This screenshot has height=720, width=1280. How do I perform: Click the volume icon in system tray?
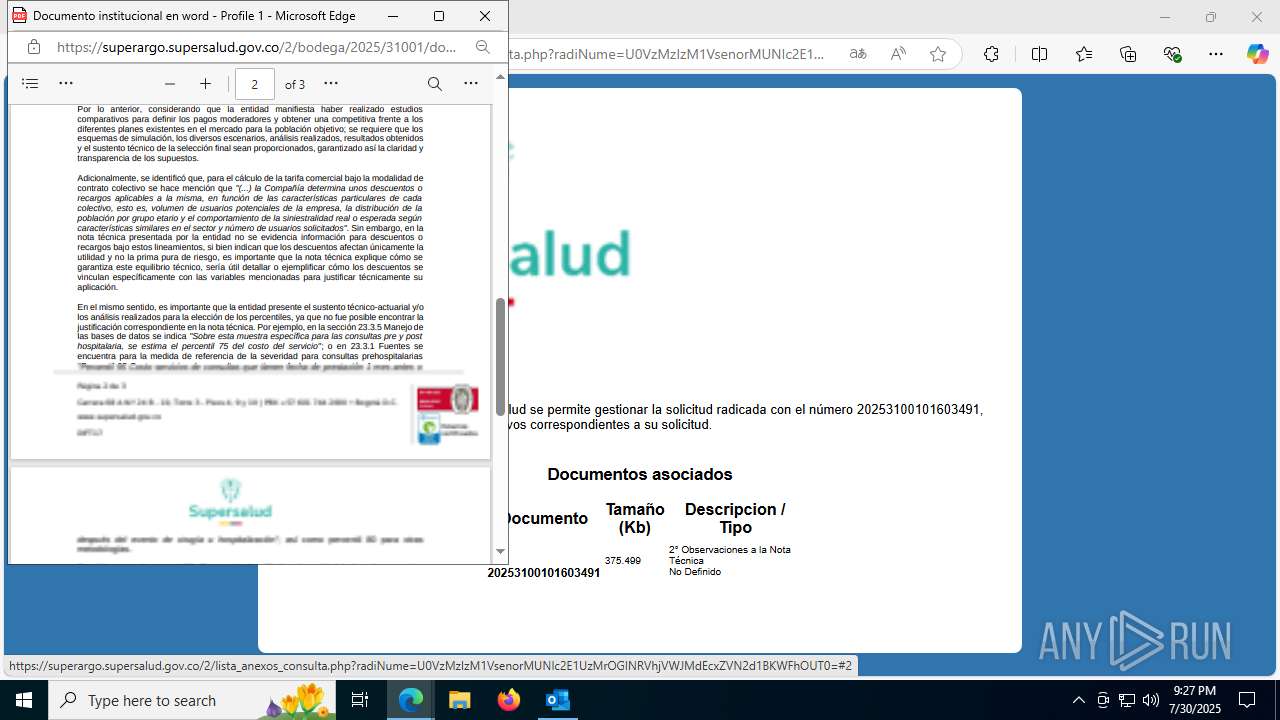pos(1151,700)
